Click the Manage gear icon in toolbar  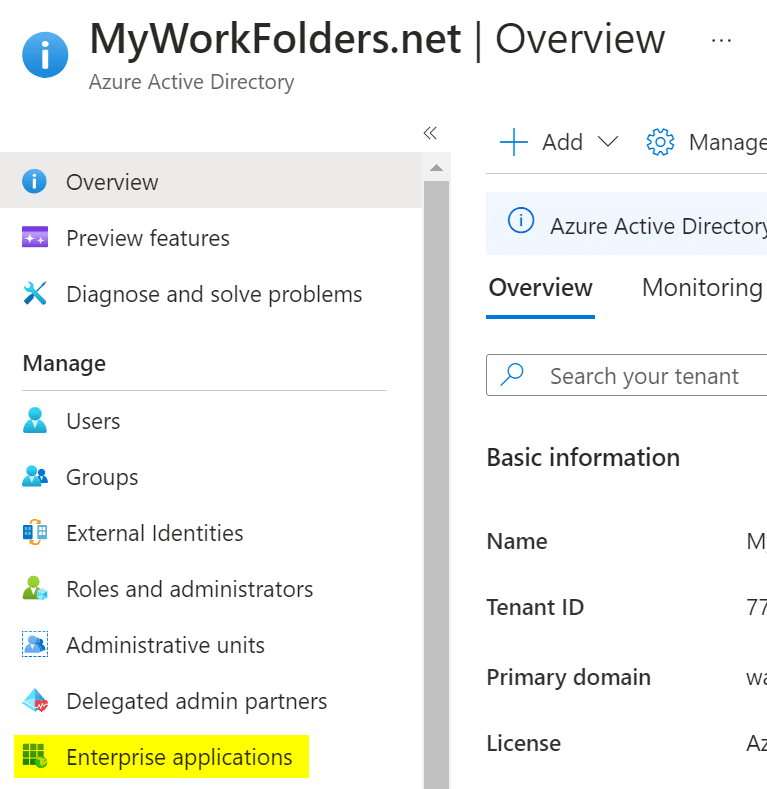tap(660, 142)
